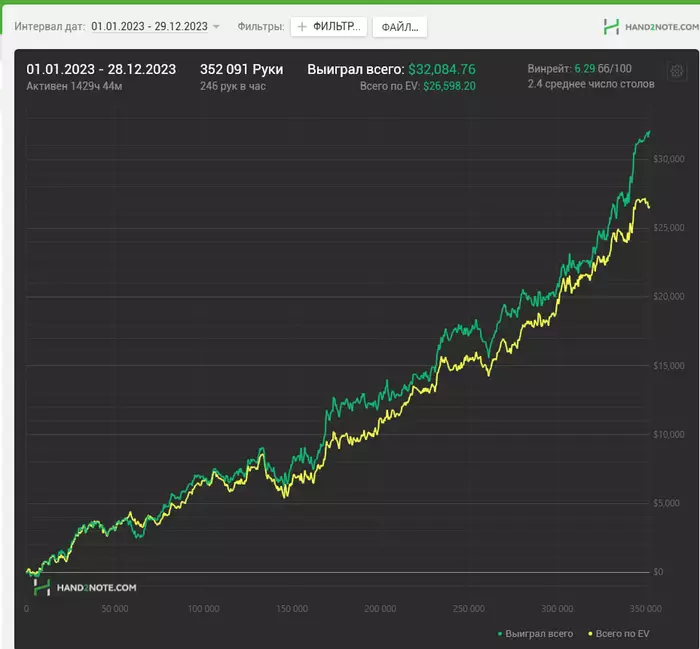Image resolution: width=700 pixels, height=649 pixels.
Task: Select the EV total value $26,598.20
Action: [x=449, y=86]
